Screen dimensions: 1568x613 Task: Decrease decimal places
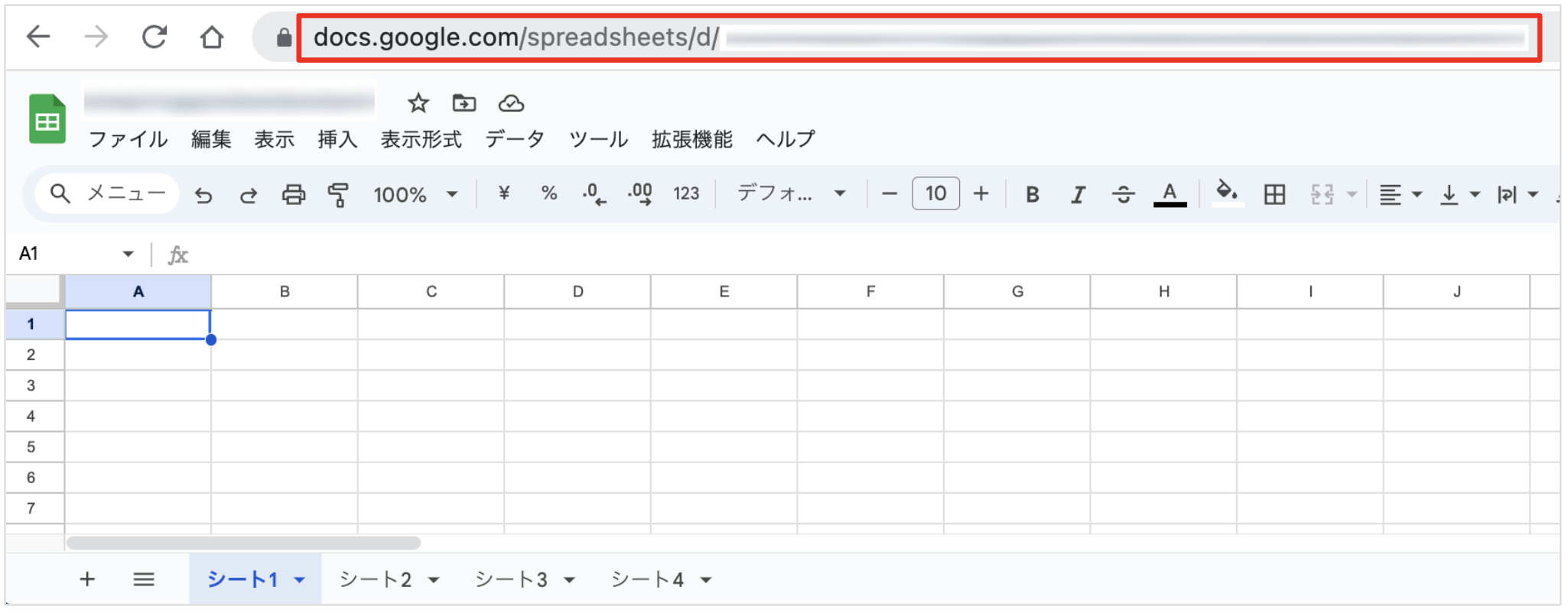(594, 194)
